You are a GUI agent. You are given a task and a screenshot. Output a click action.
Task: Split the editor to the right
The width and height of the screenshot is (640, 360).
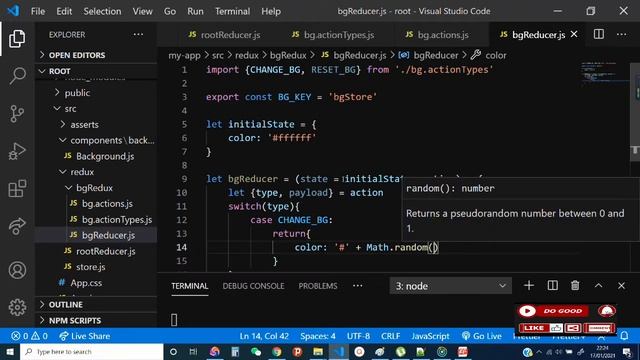[599, 35]
